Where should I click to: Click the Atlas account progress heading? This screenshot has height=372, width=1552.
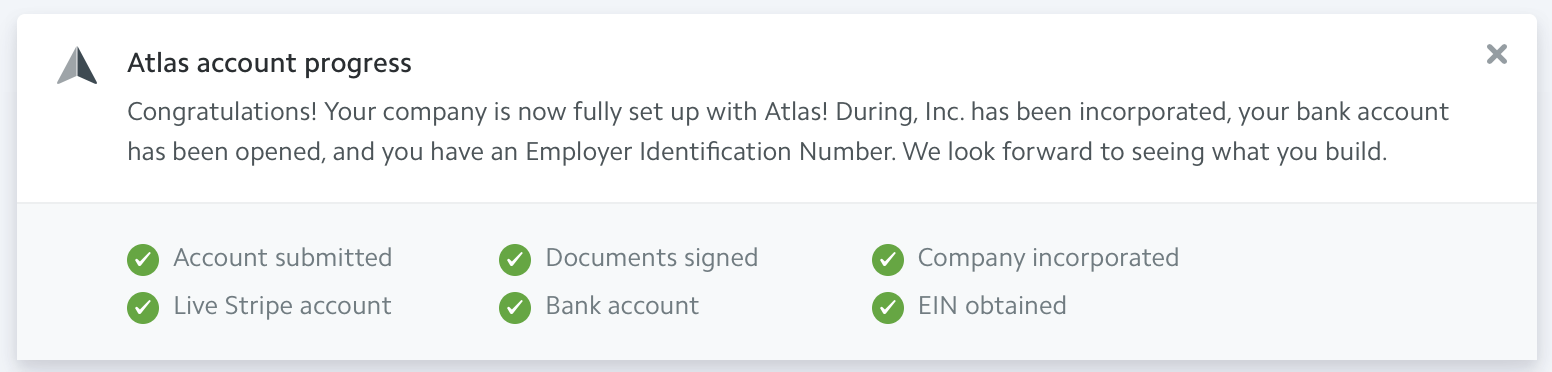click(270, 64)
